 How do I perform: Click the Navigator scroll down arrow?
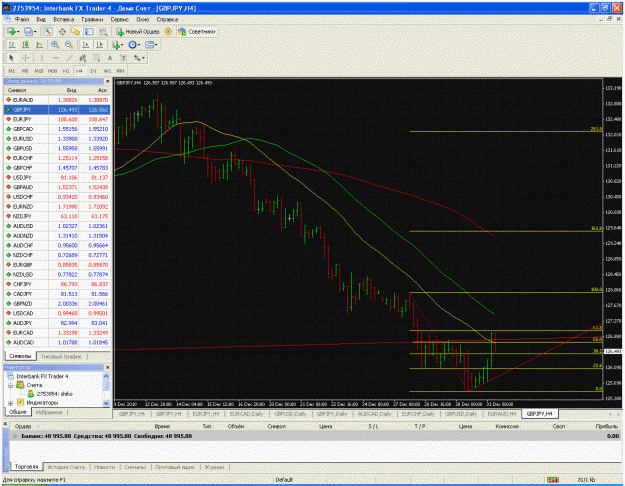coord(106,403)
